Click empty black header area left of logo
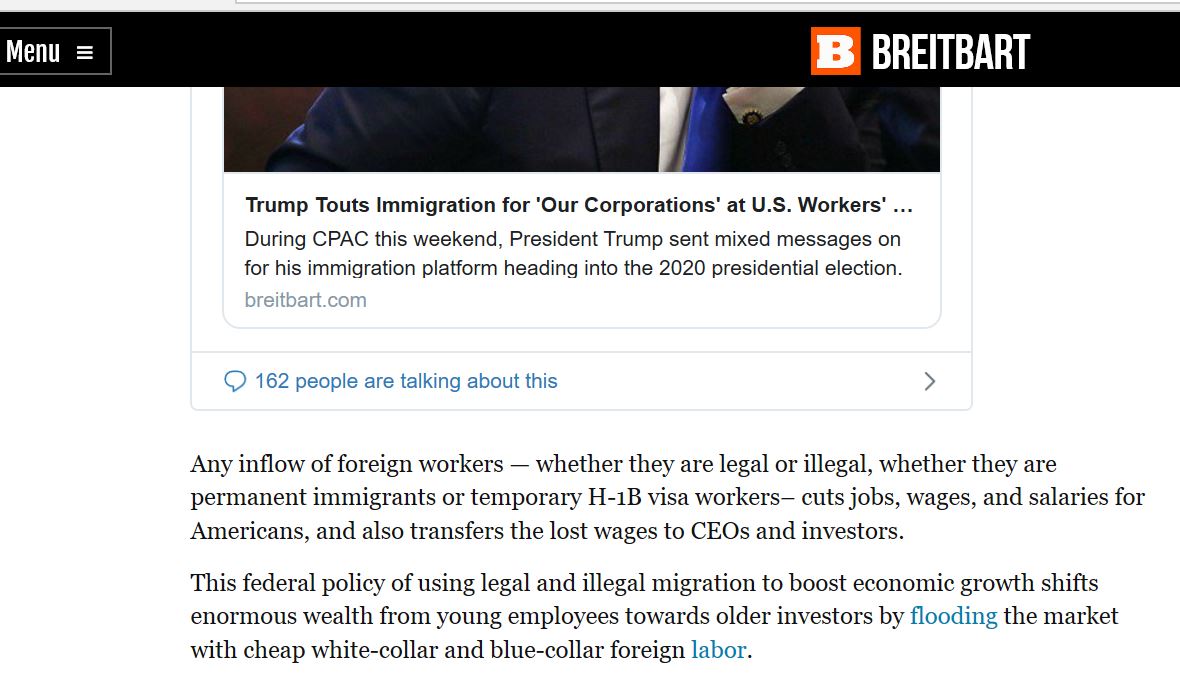This screenshot has height=684, width=1180. click(x=450, y=50)
